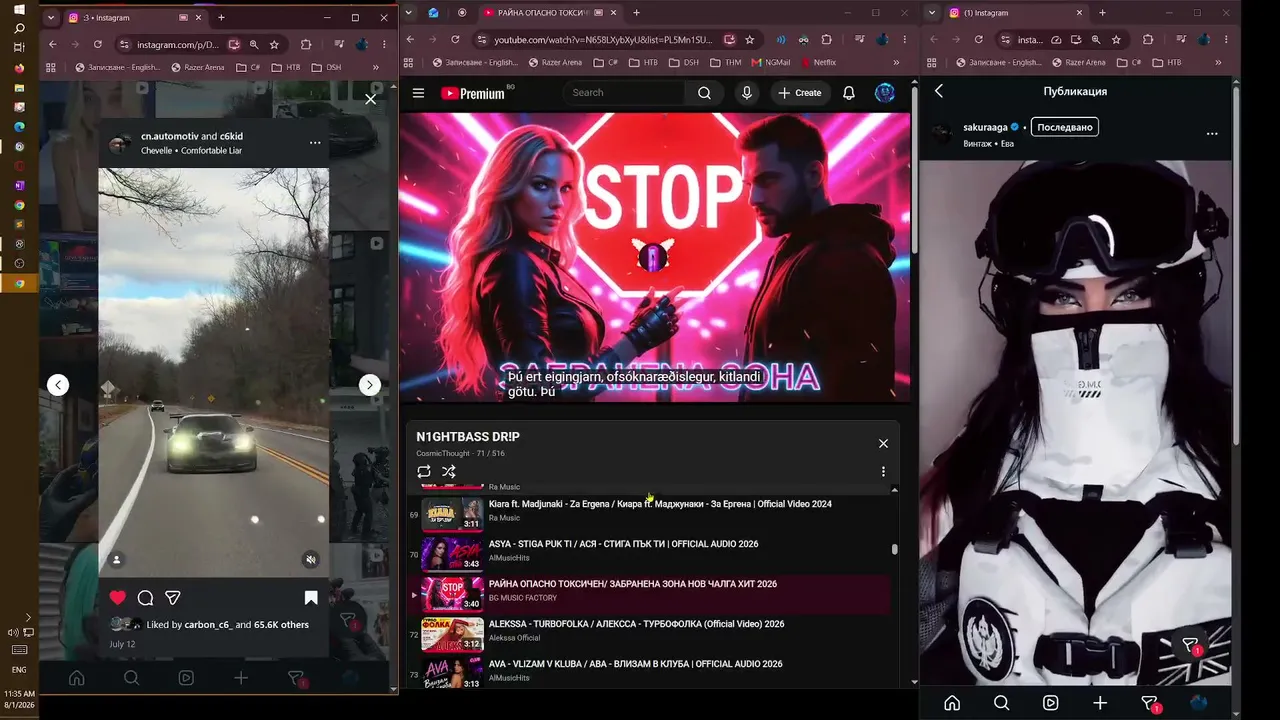The width and height of the screenshot is (1280, 720).
Task: Select the '(1) Instagram' browser tab
Action: click(1016, 12)
